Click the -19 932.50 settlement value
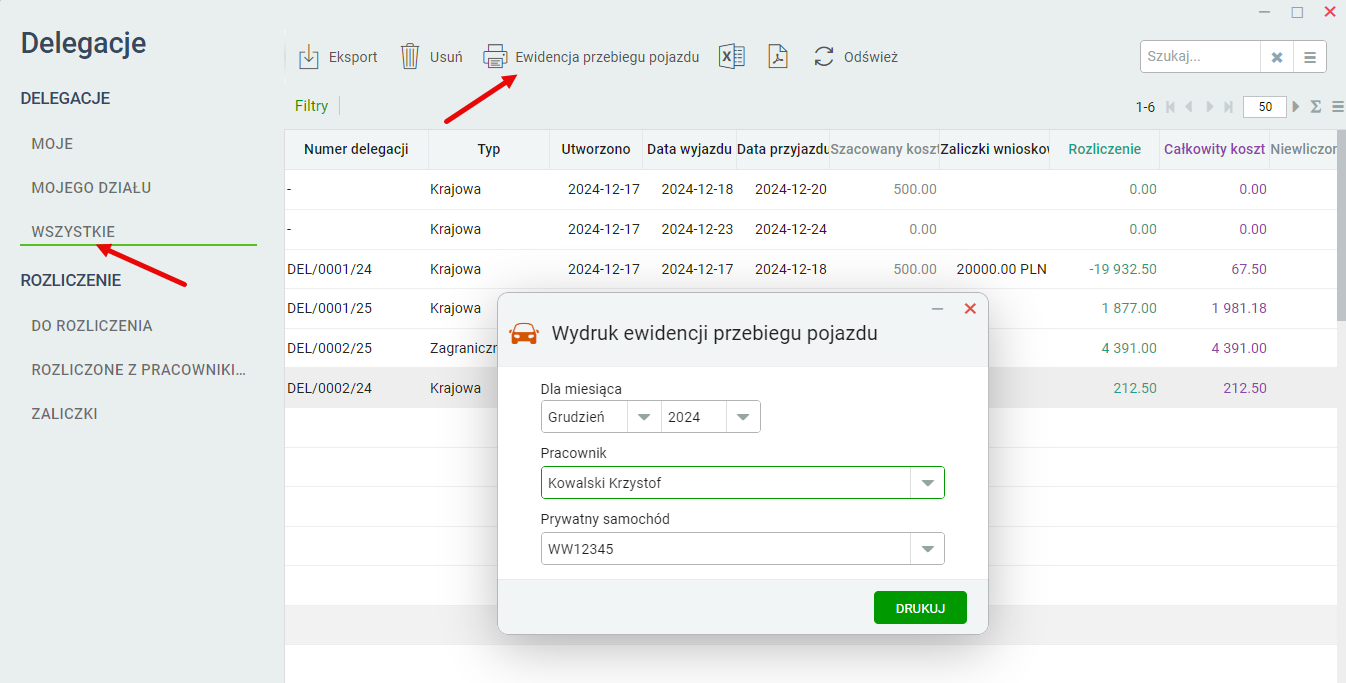 pyautogui.click(x=1123, y=269)
